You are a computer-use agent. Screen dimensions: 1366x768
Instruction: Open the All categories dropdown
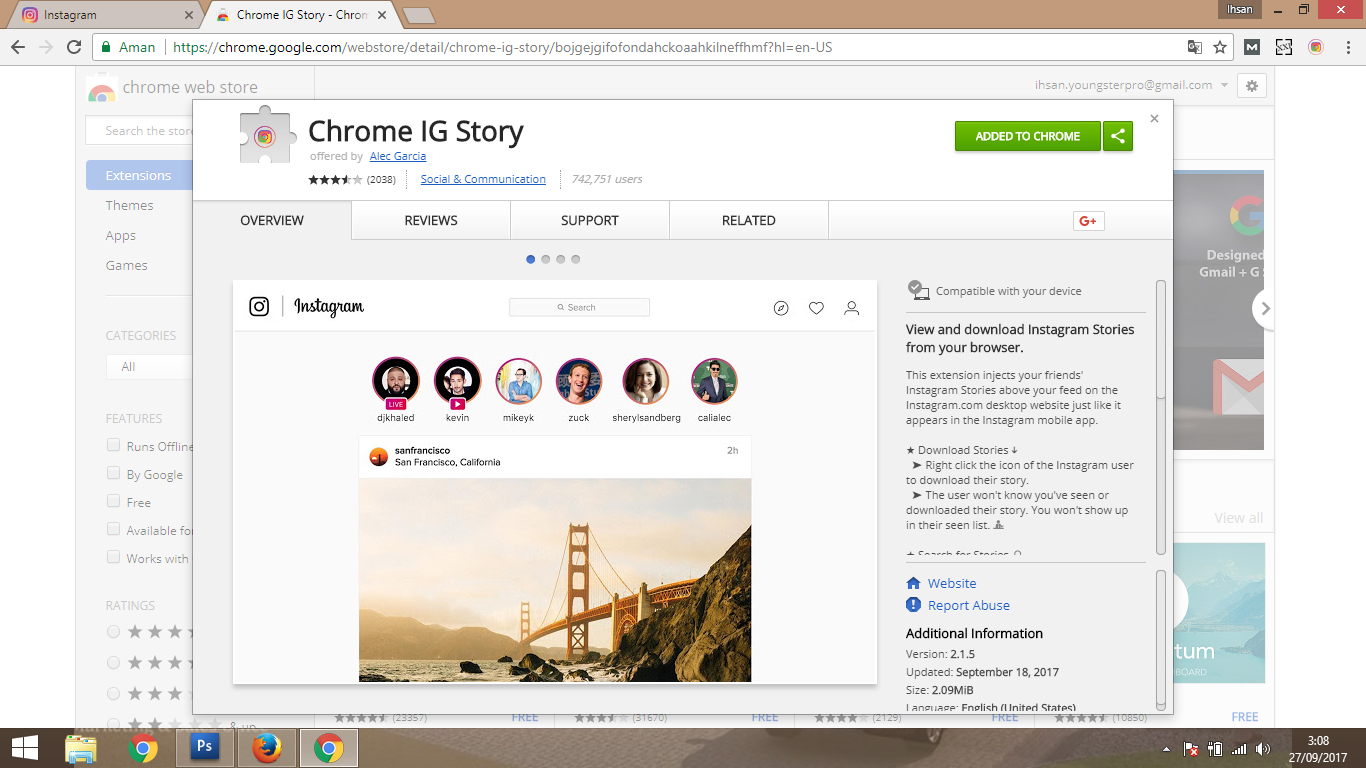pyautogui.click(x=148, y=367)
